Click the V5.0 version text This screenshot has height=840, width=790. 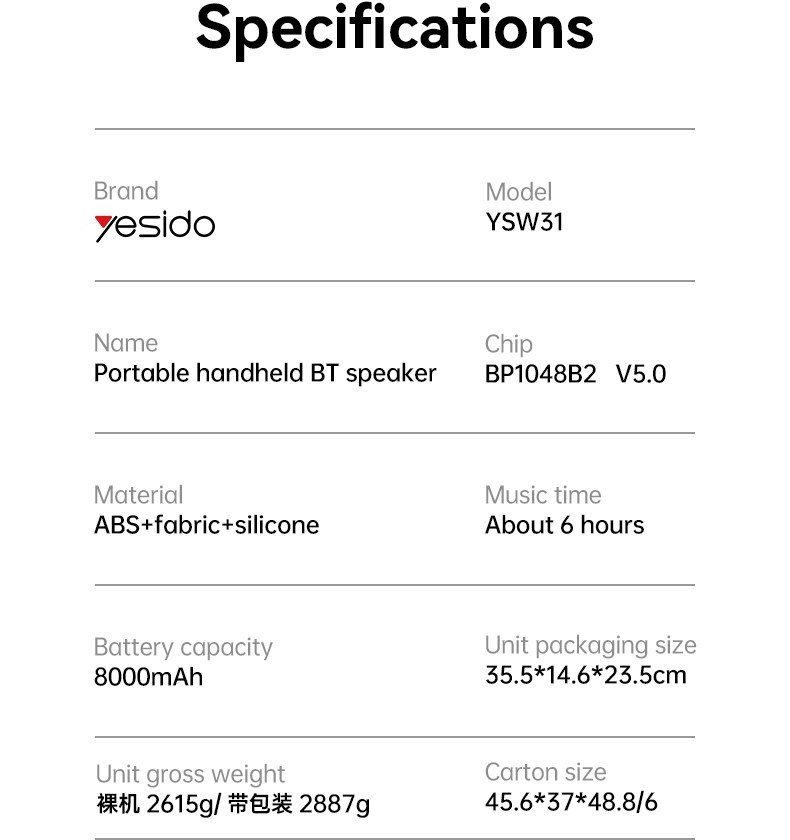(x=641, y=374)
